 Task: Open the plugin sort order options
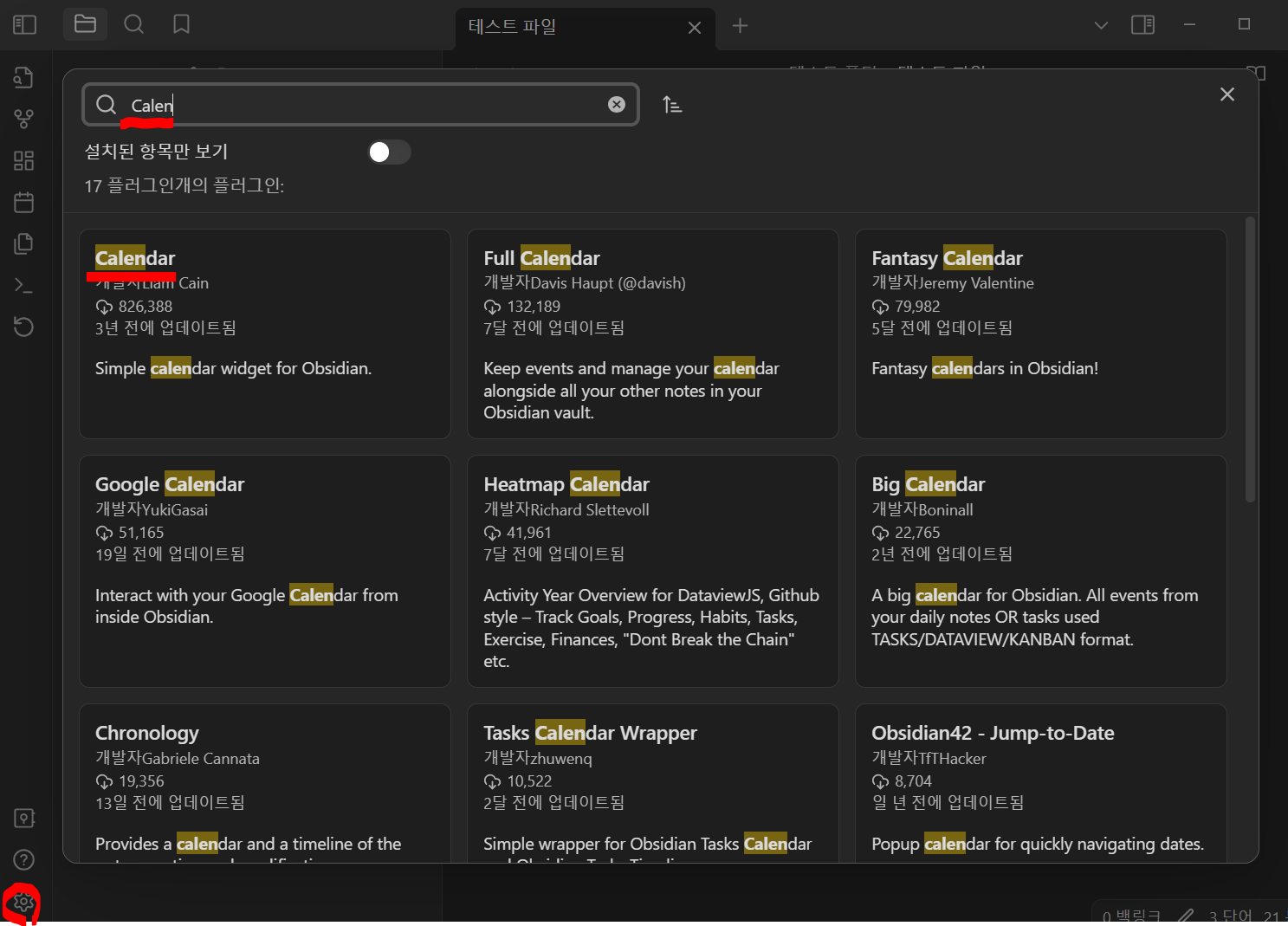[x=672, y=105]
